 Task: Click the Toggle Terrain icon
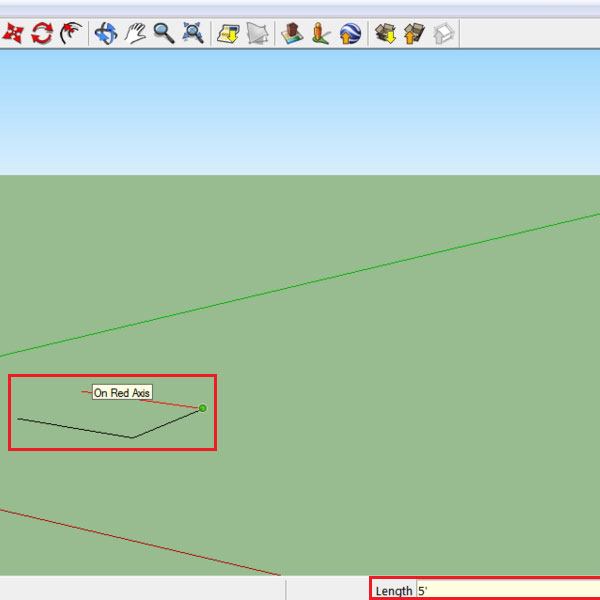257,34
